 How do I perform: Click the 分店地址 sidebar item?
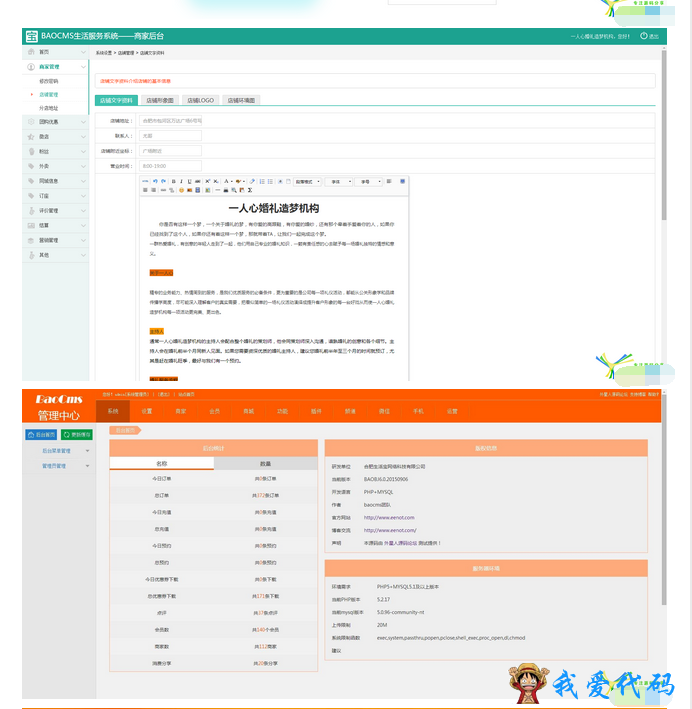point(48,109)
